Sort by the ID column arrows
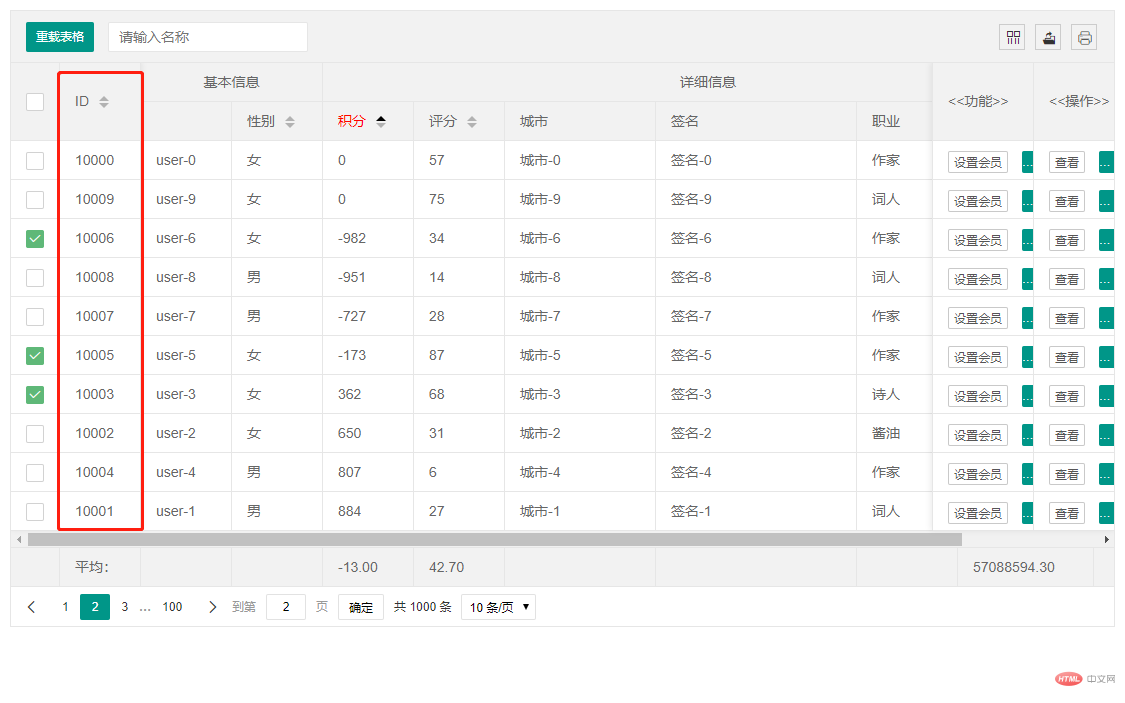 click(x=104, y=102)
